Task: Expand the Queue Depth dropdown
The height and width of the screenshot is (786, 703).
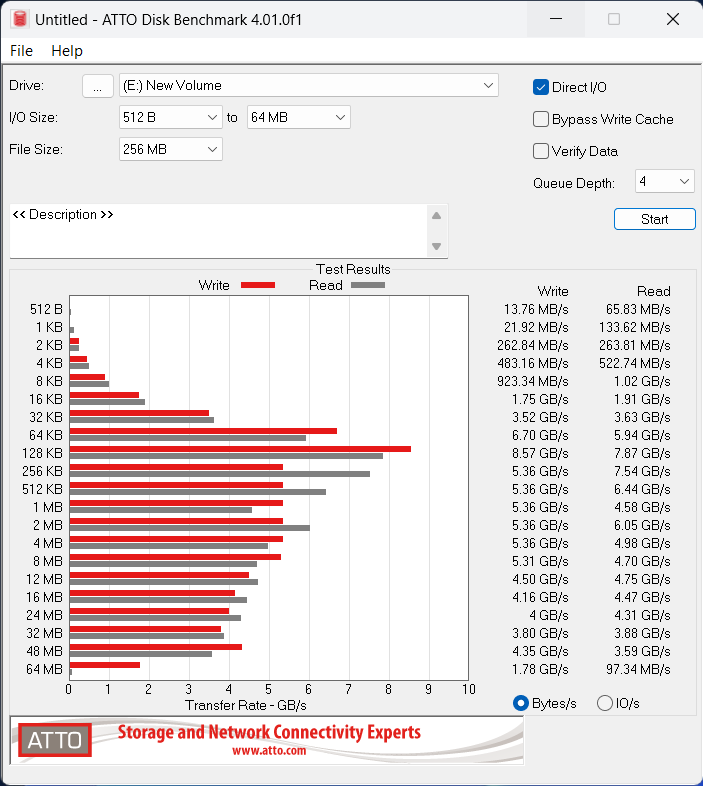Action: [665, 181]
